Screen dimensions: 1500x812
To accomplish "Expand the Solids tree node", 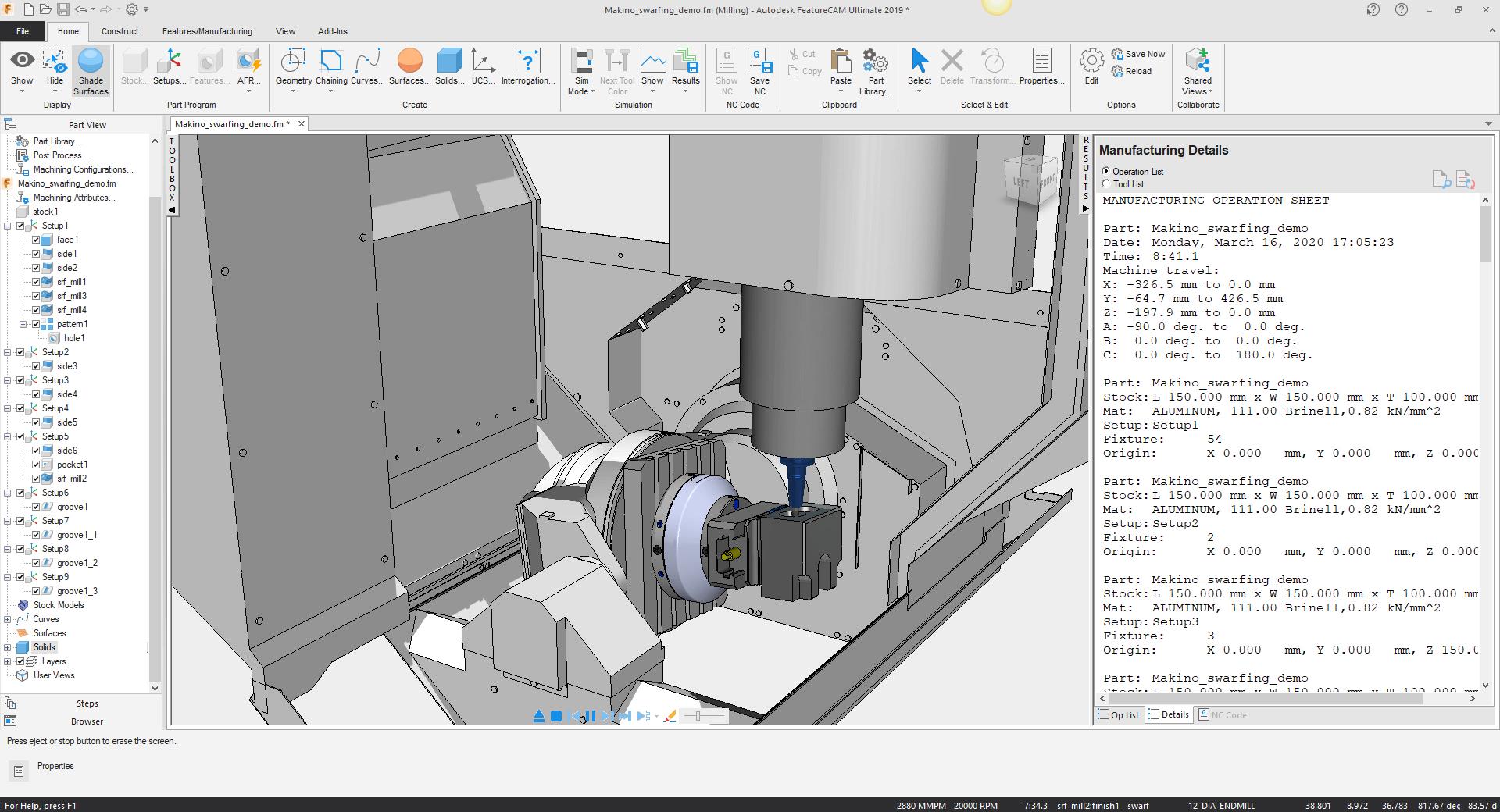I will (x=8, y=647).
